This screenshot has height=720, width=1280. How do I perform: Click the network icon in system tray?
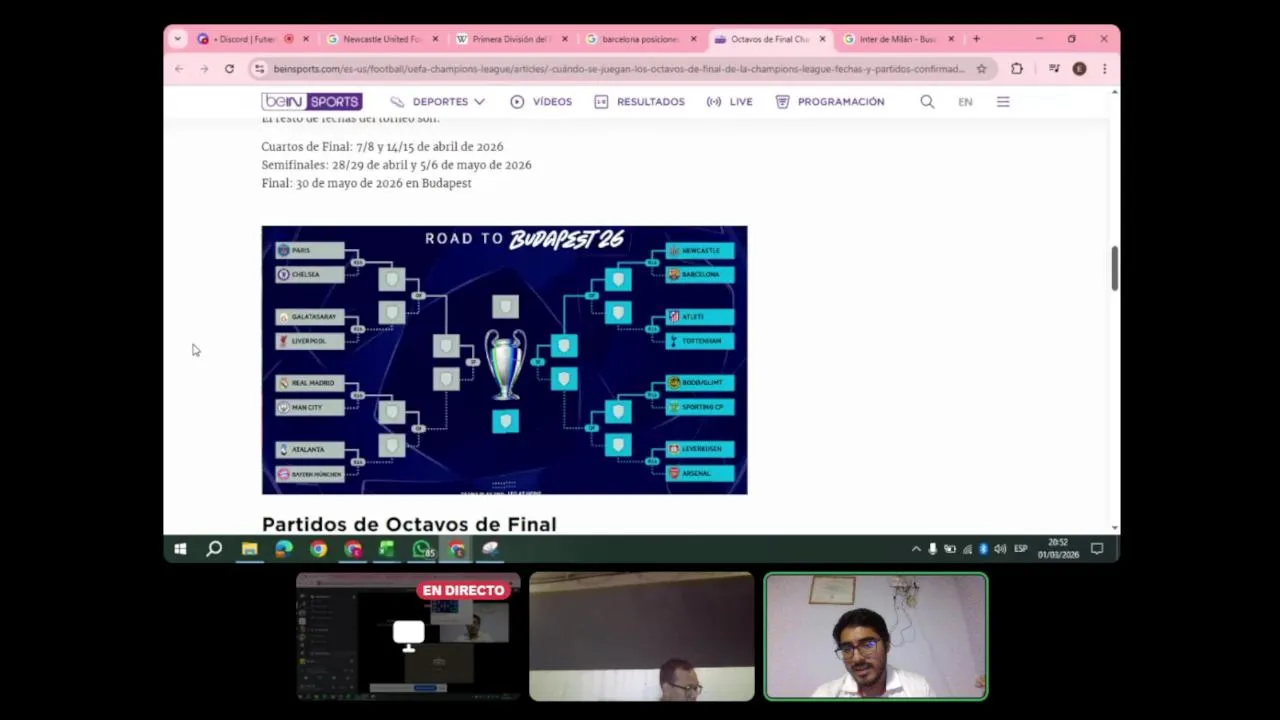[x=967, y=549]
